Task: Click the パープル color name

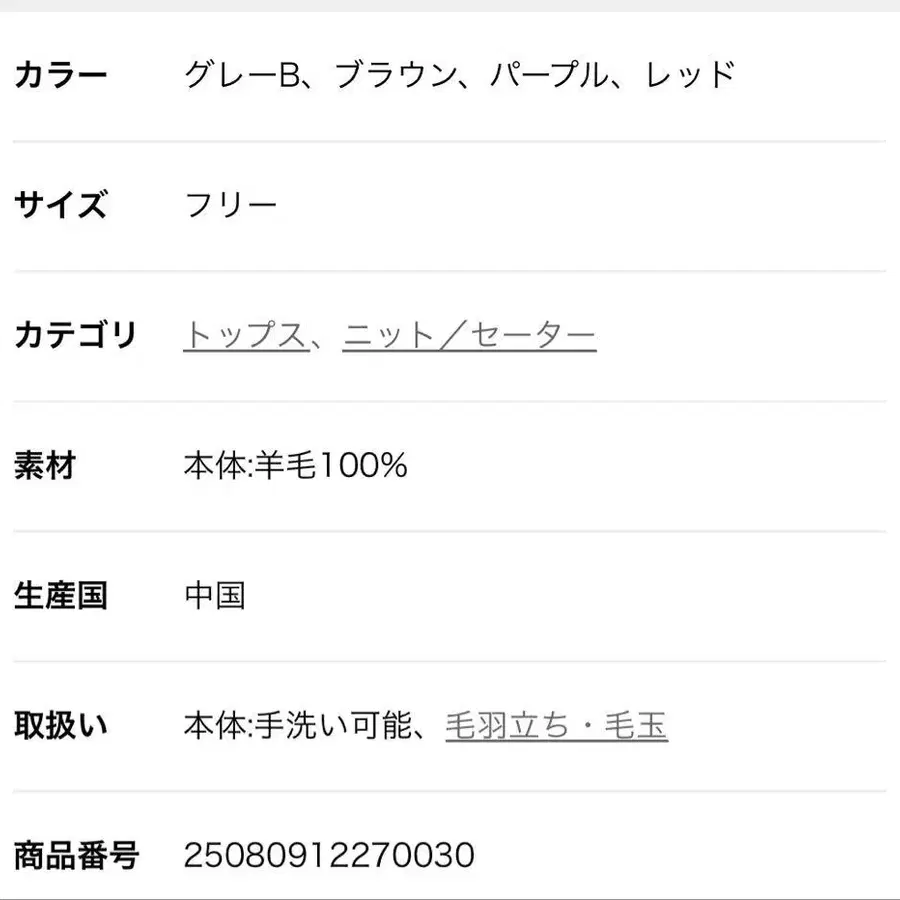Action: [549, 75]
